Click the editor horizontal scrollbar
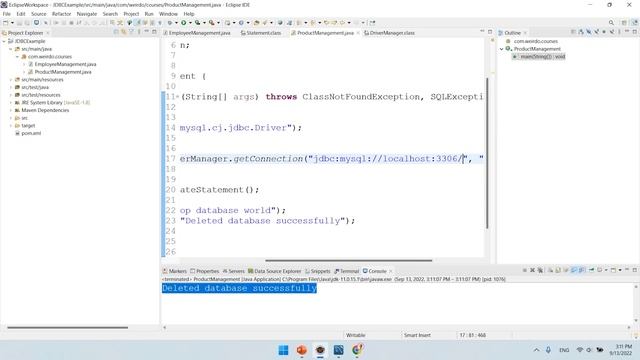This screenshot has width=640, height=360. pos(349,260)
